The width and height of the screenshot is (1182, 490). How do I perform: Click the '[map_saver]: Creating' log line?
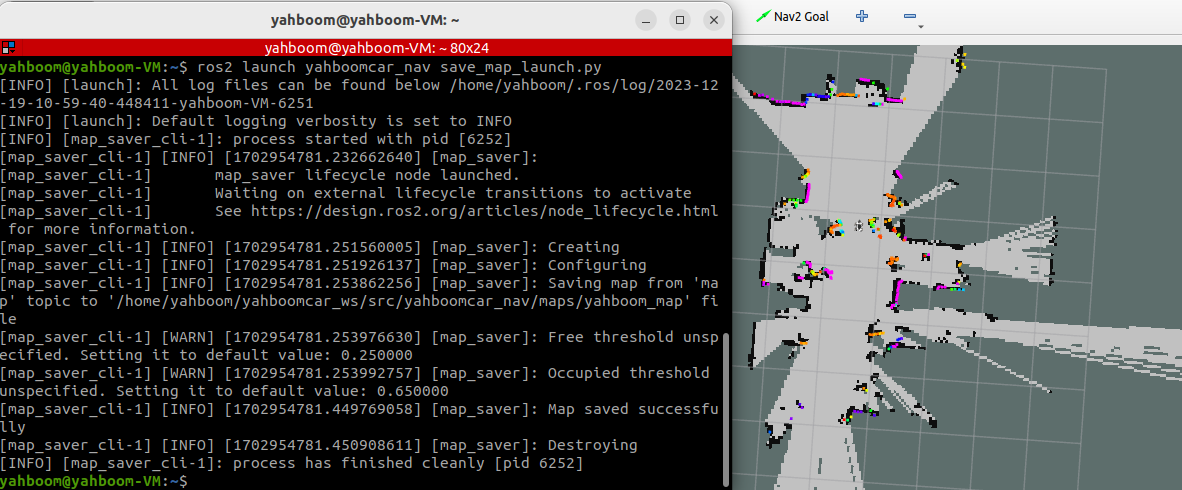coord(310,247)
